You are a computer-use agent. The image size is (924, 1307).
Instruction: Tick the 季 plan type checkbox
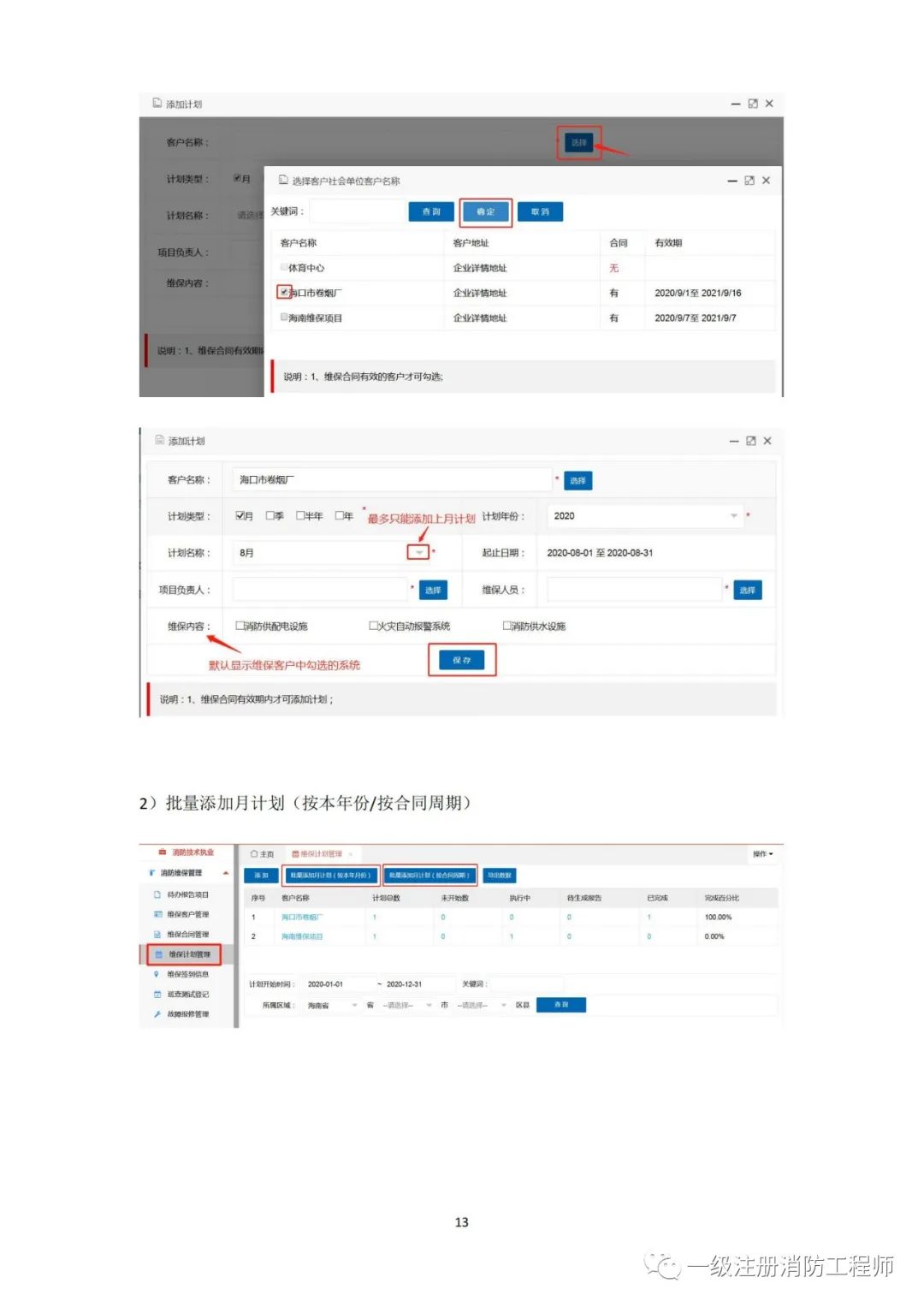270,515
